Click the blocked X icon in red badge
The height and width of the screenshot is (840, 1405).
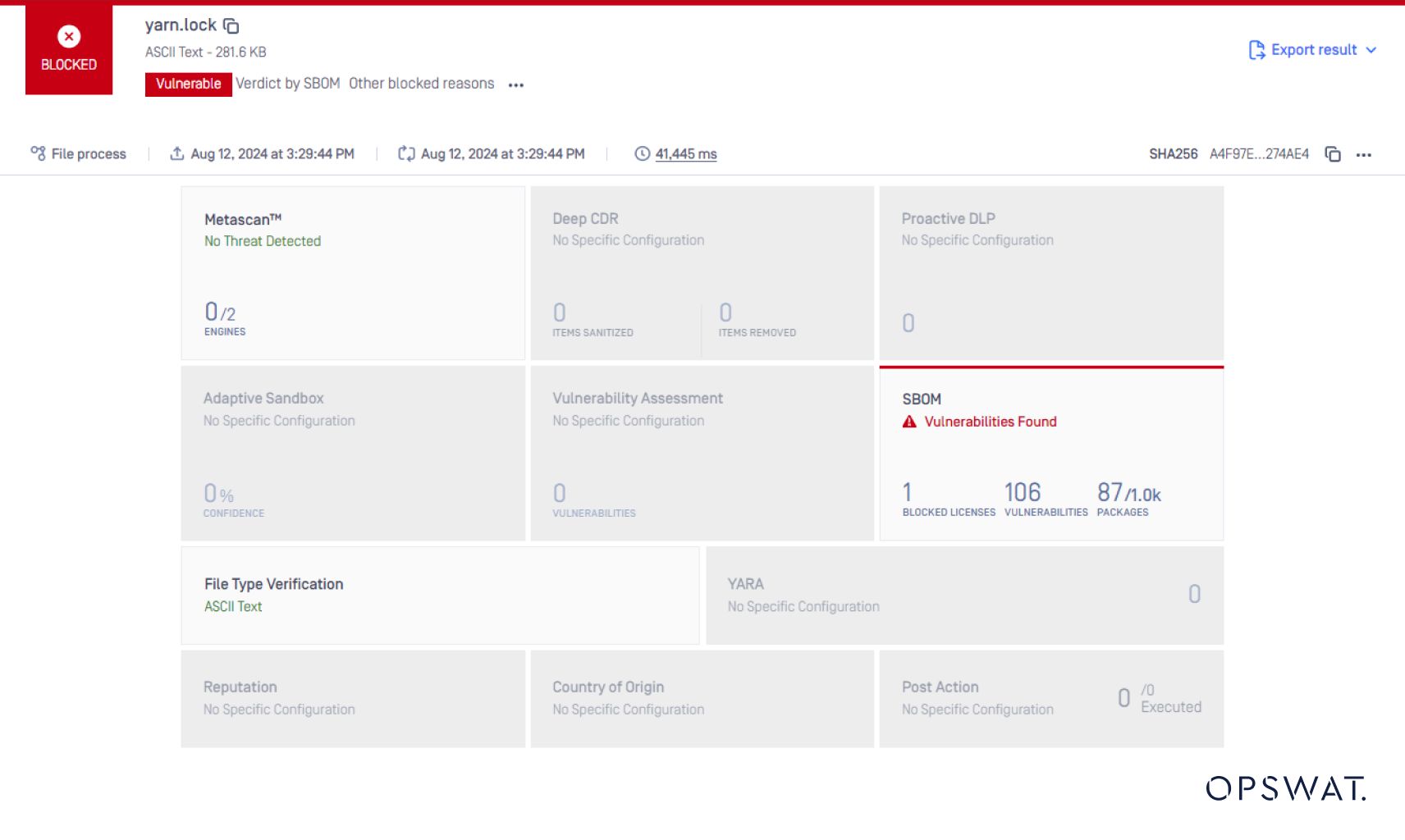click(68, 36)
